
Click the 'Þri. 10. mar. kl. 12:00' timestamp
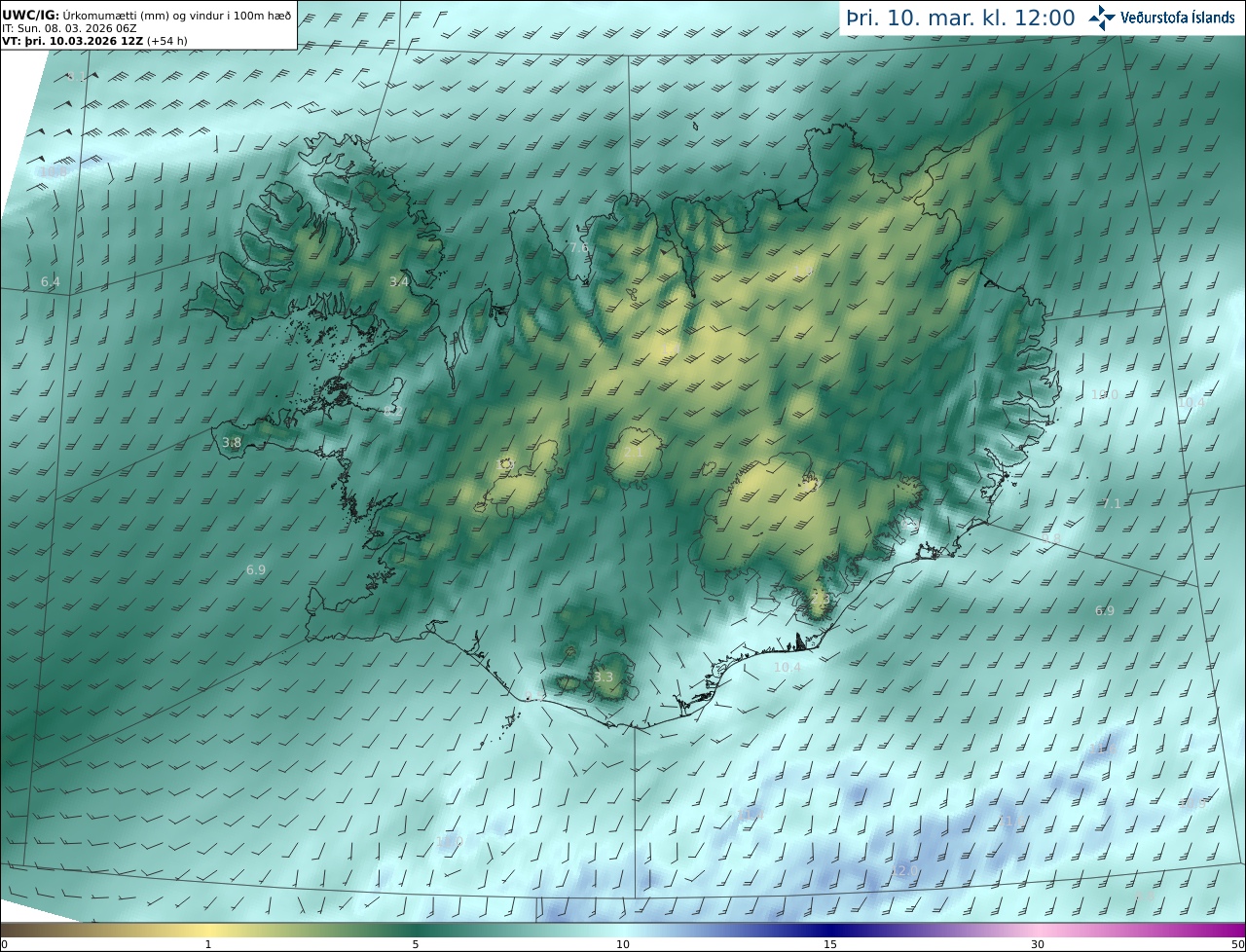tap(961, 18)
